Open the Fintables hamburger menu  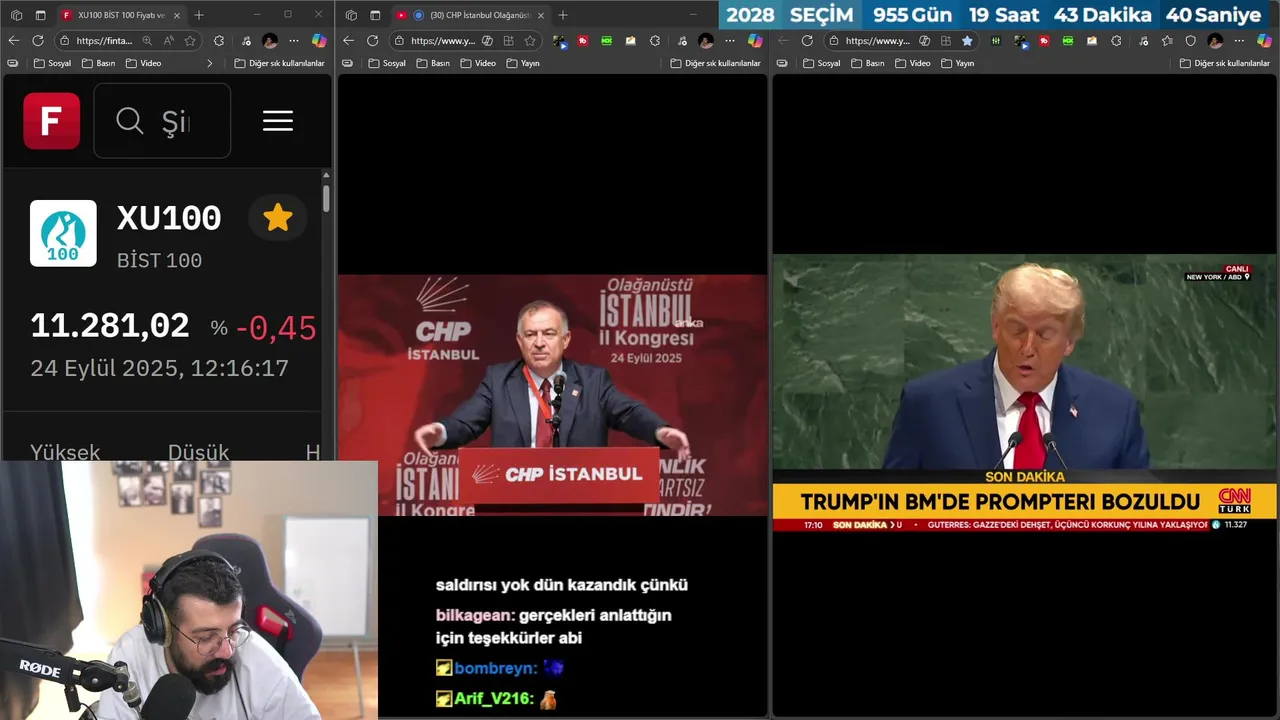[278, 121]
